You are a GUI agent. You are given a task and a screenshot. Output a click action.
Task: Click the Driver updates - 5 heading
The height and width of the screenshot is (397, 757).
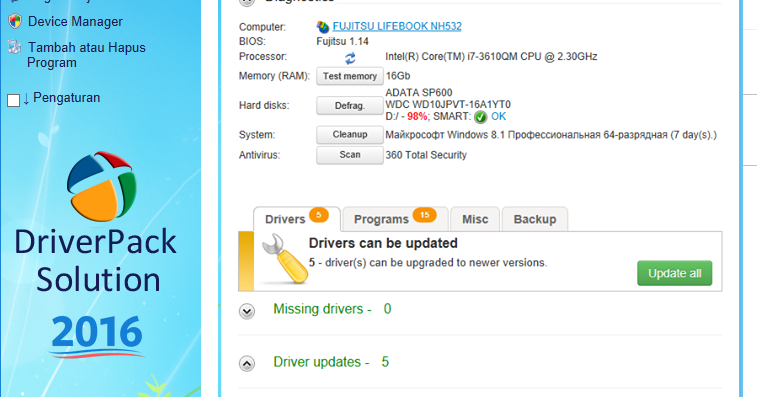331,362
